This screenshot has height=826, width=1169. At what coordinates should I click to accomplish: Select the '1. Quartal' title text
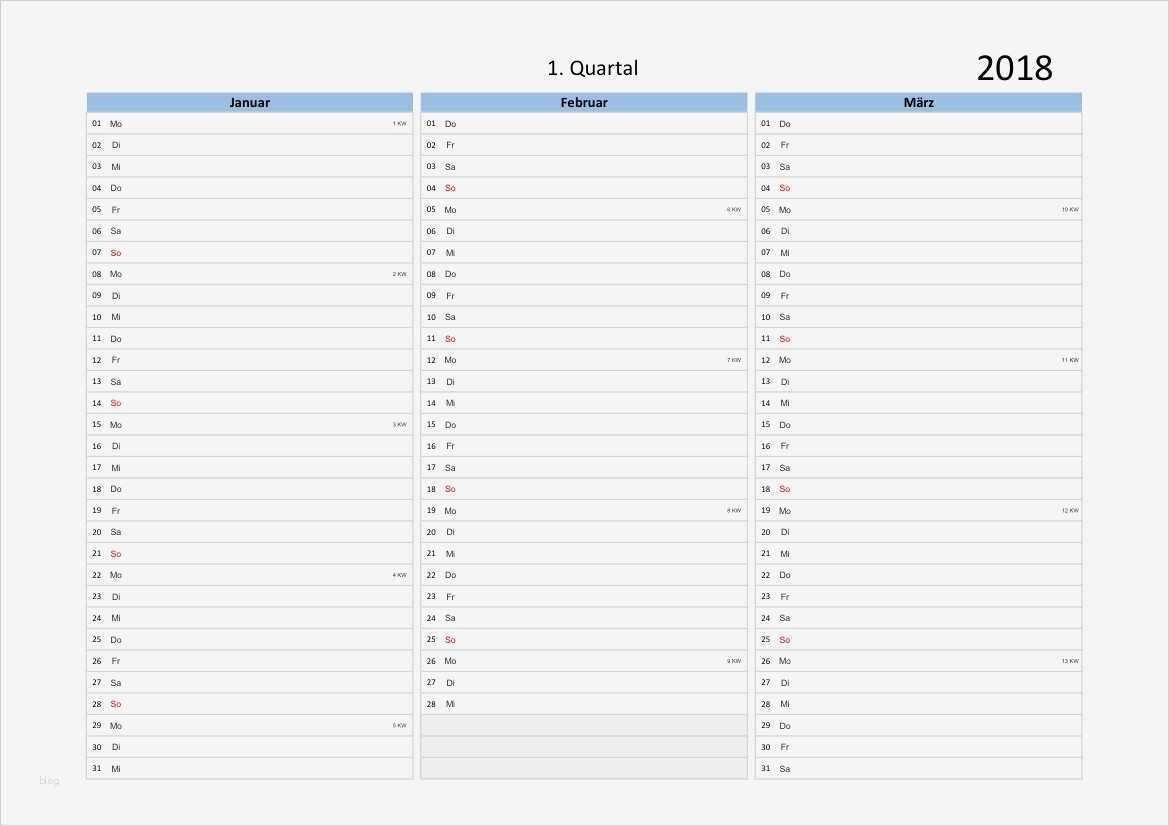point(592,68)
